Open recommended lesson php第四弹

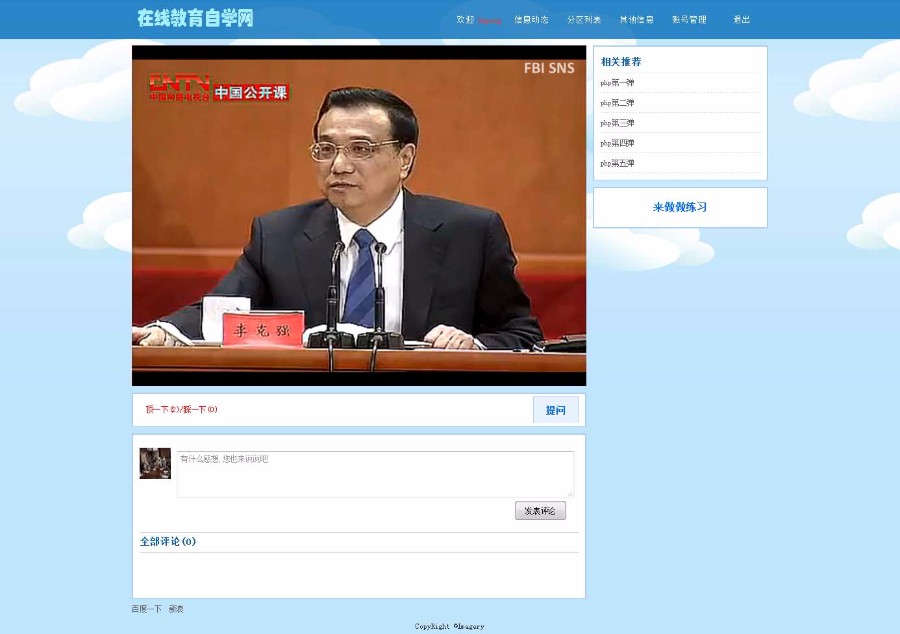pos(617,143)
